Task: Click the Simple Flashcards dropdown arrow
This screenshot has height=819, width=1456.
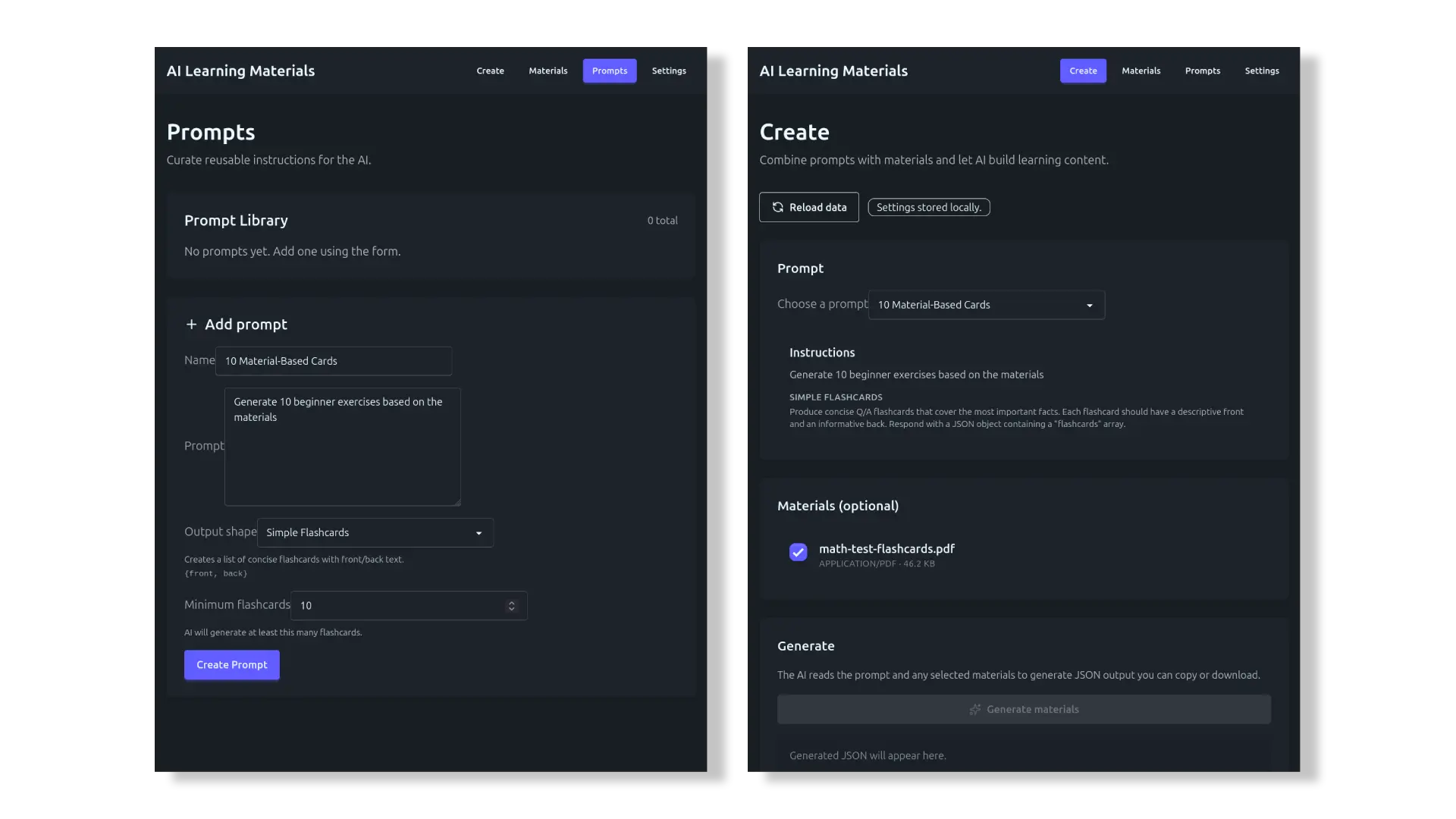Action: click(479, 533)
